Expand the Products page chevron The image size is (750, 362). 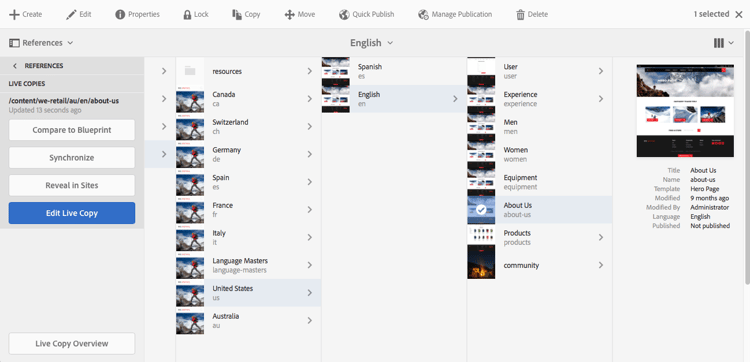[x=601, y=237]
